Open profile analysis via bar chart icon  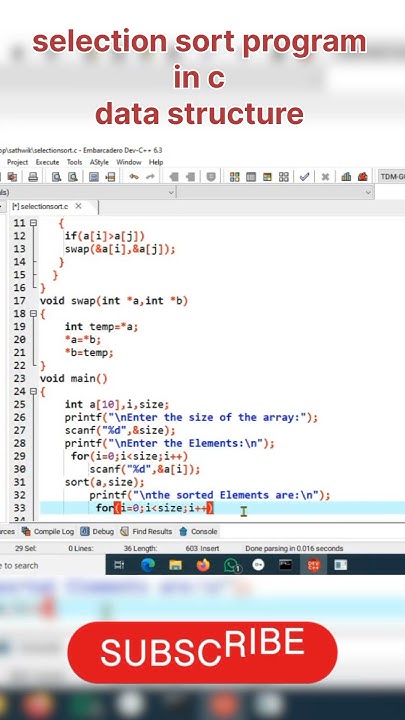(346, 177)
